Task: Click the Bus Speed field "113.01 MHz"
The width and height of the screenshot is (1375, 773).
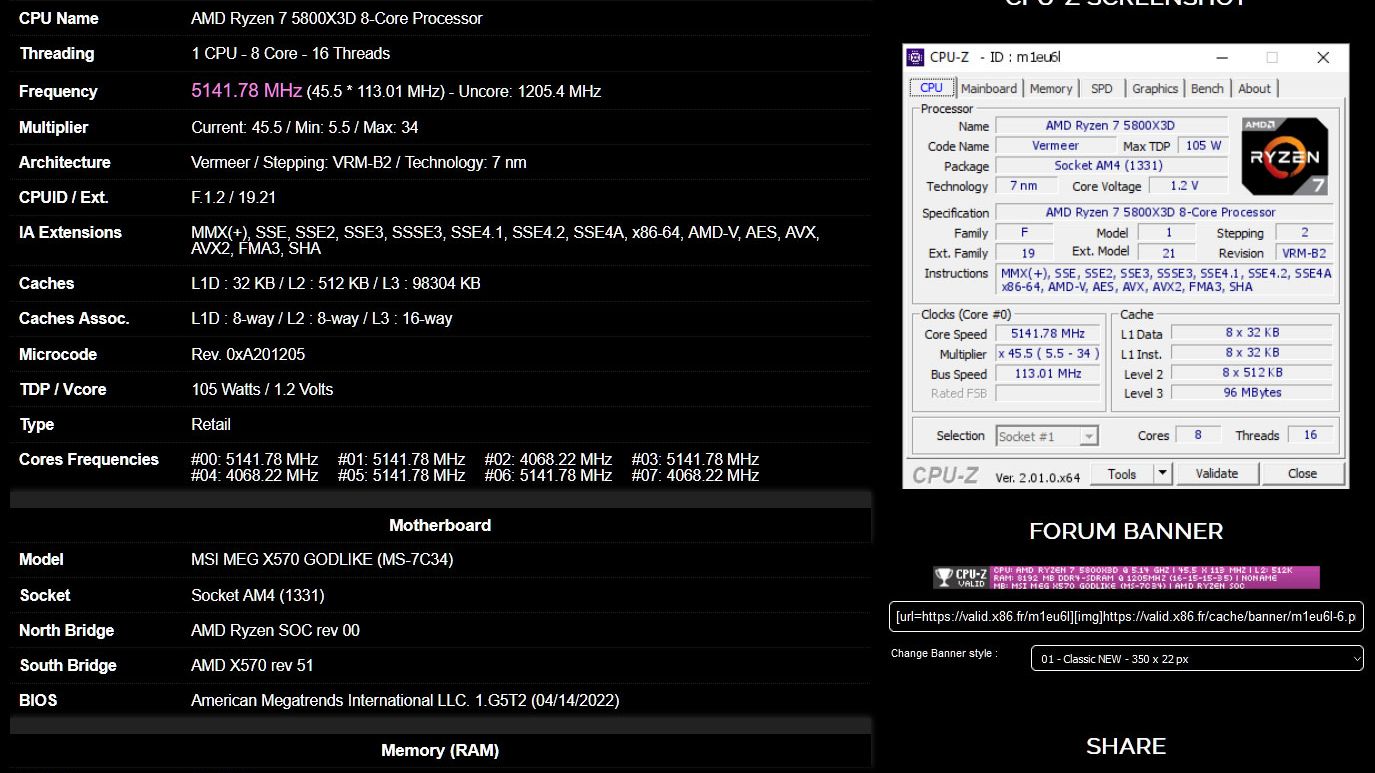Action: click(1048, 374)
